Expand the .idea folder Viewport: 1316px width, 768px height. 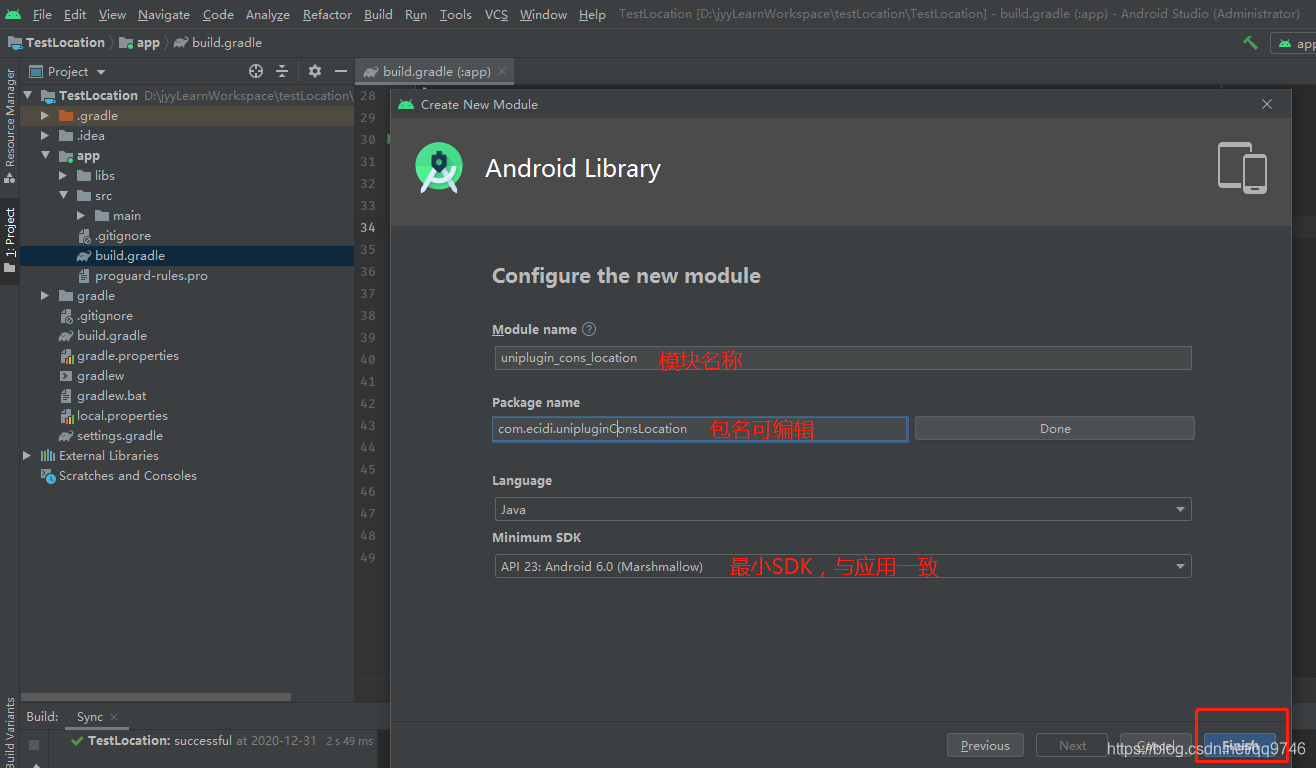point(45,136)
